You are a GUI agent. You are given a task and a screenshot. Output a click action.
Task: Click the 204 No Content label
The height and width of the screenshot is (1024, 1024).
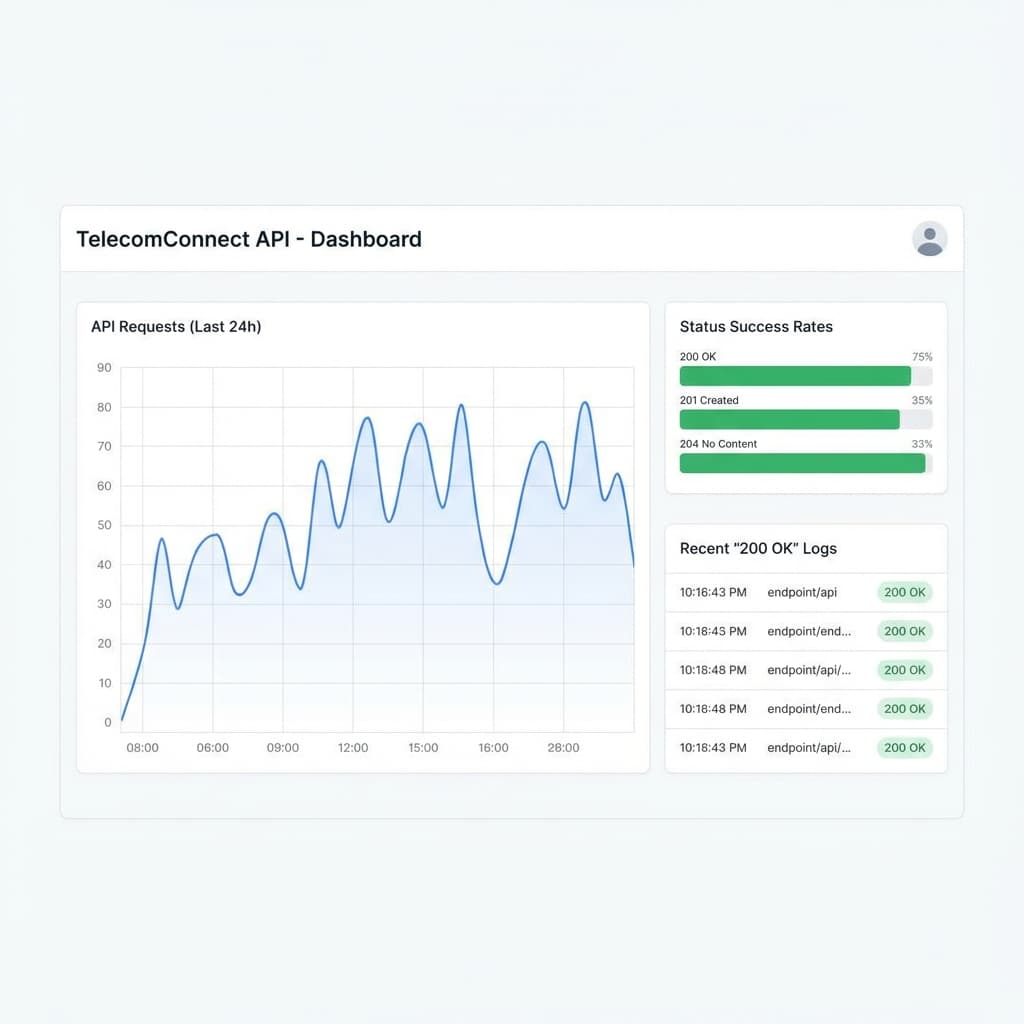coord(718,444)
